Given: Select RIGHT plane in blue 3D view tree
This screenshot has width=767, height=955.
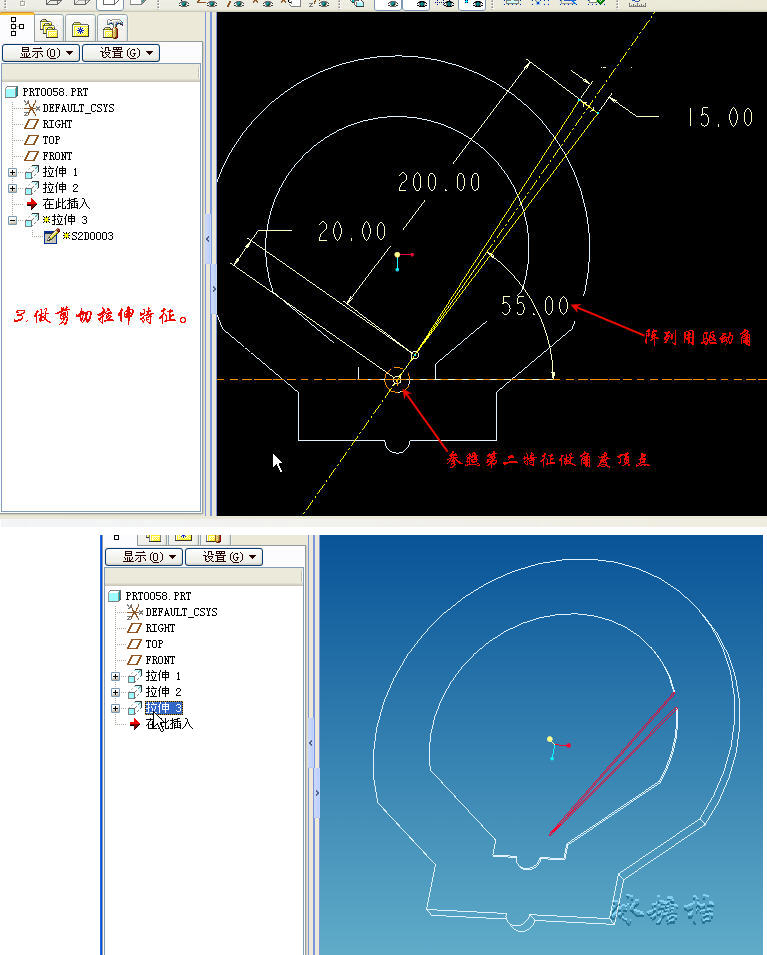Looking at the screenshot, I should [160, 628].
